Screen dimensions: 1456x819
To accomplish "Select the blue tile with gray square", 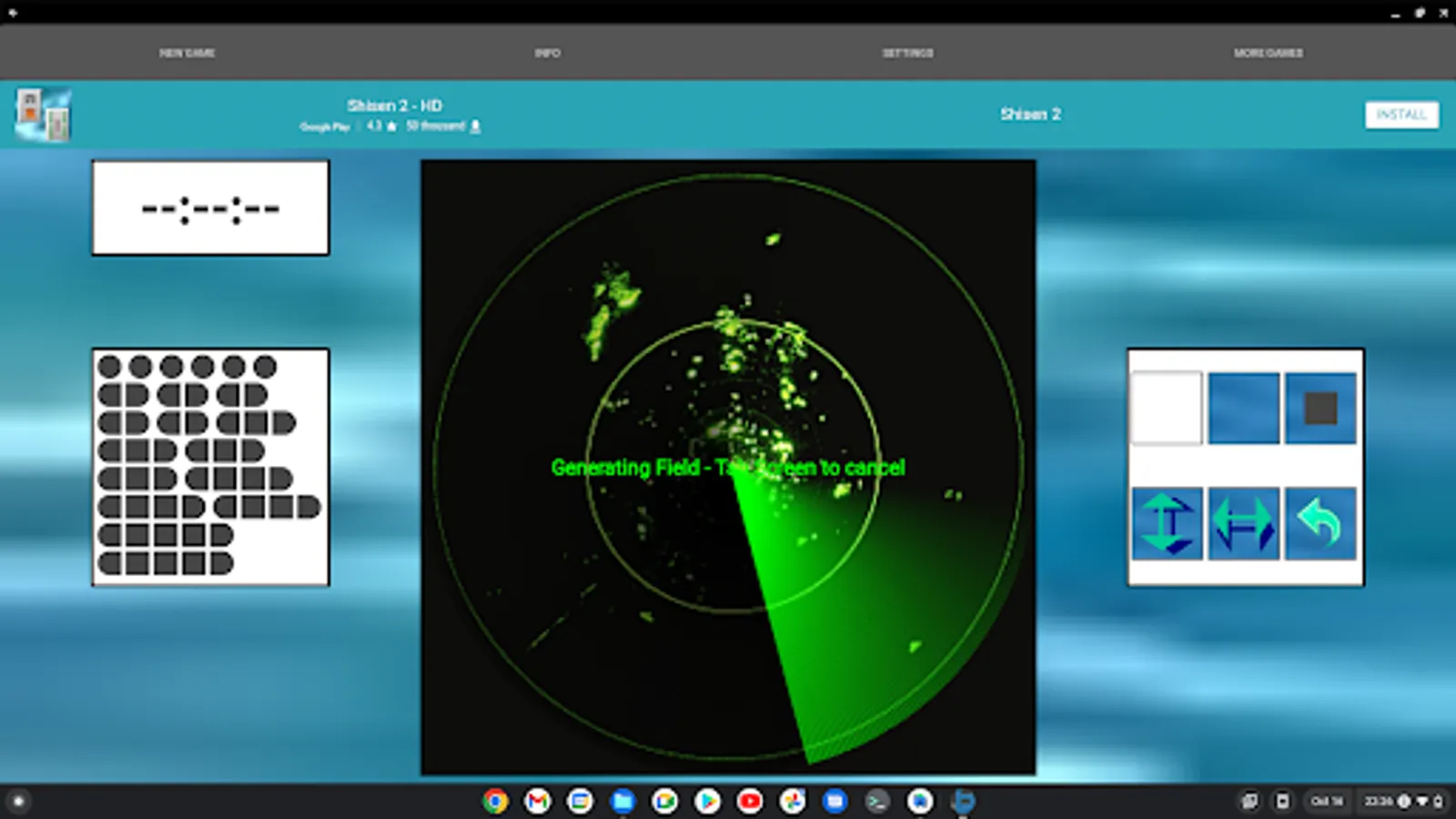I will [x=1320, y=408].
